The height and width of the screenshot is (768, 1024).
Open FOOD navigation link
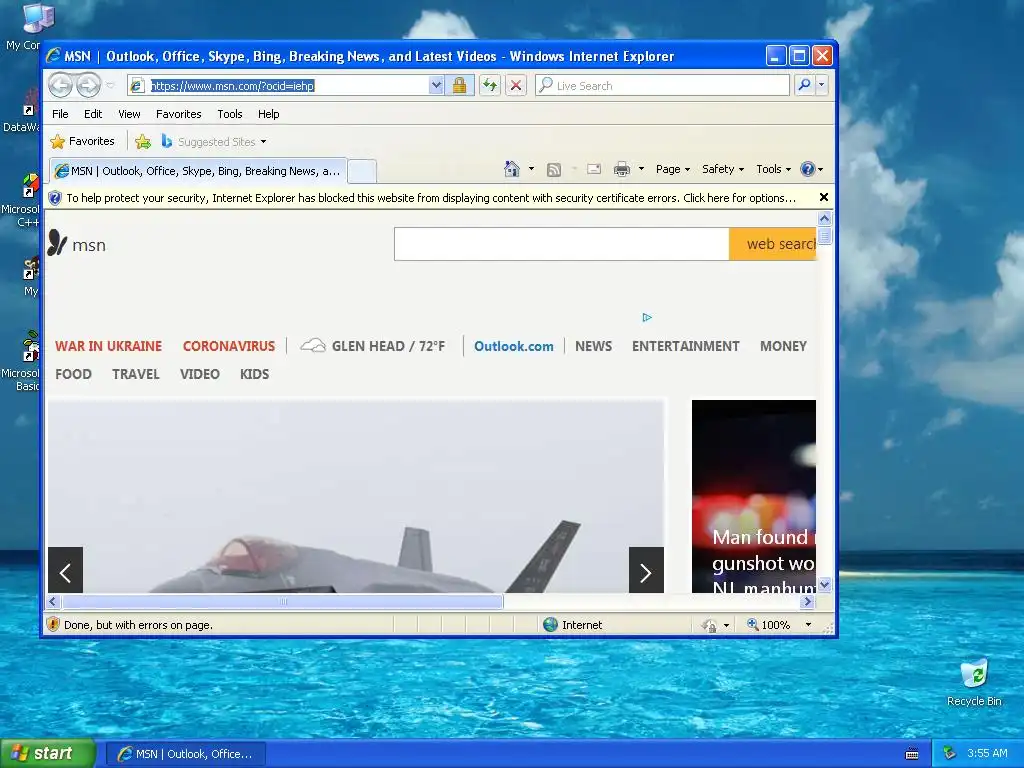[73, 374]
